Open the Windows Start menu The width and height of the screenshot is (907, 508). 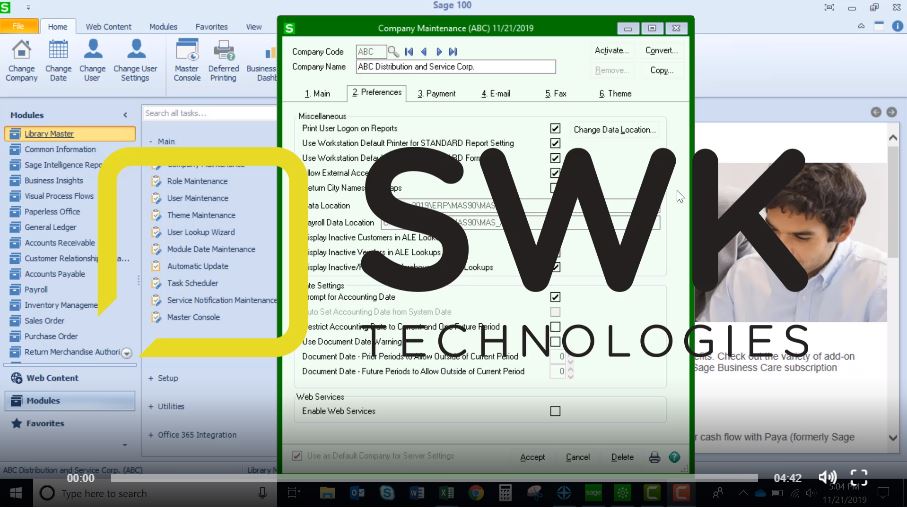pos(16,494)
